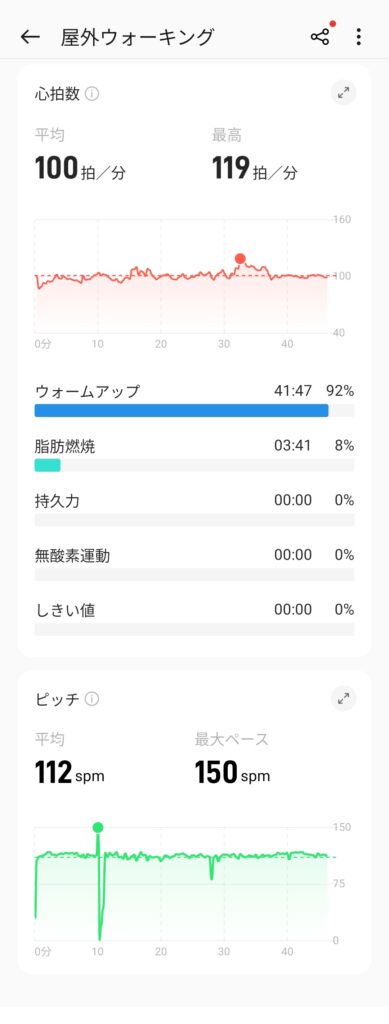Viewport: 389px width, 1024px height.
Task: Tap the 心拍数 section heading
Action: [57, 94]
